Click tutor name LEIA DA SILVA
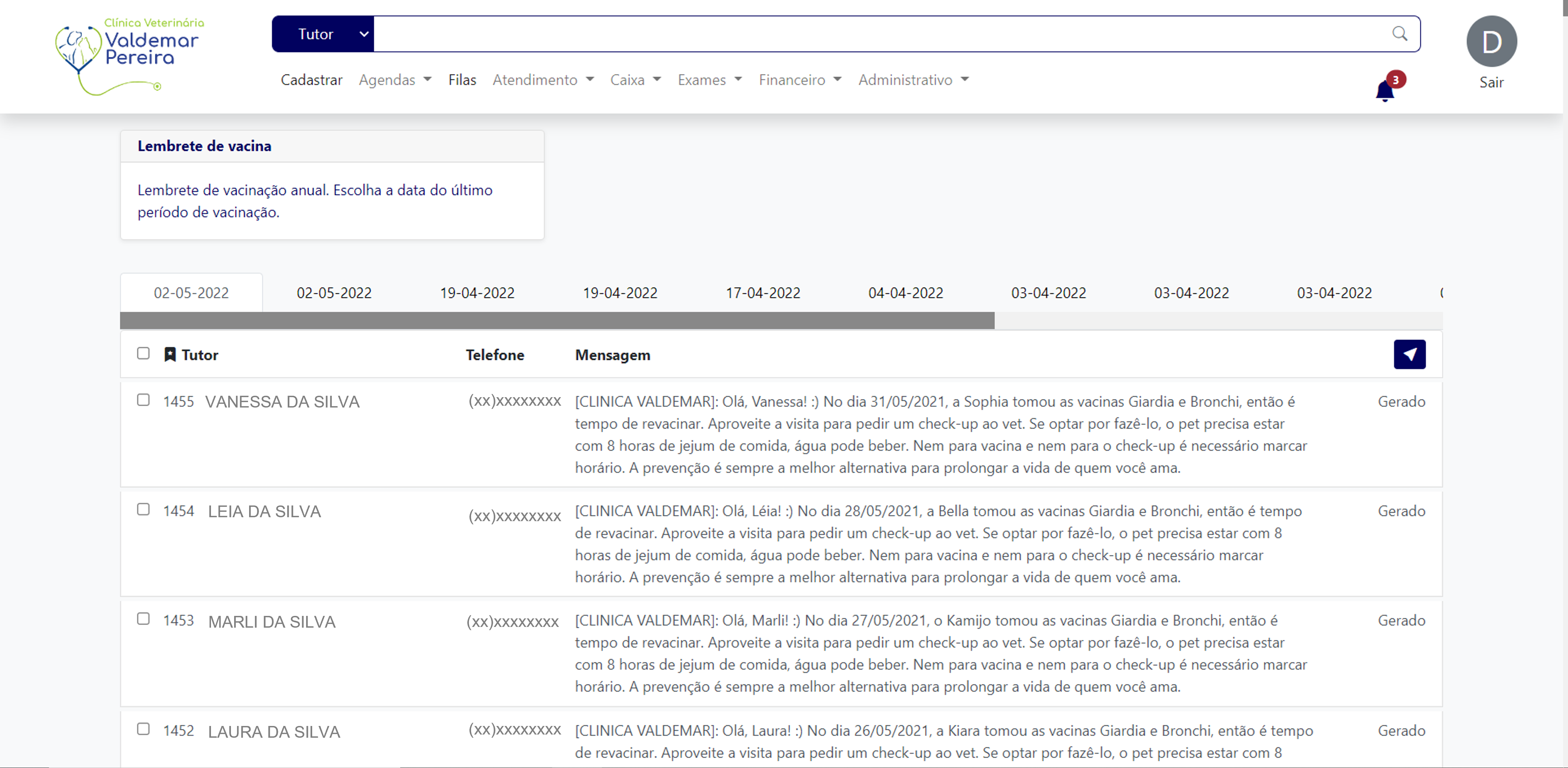This screenshot has width=1568, height=768. tap(264, 511)
